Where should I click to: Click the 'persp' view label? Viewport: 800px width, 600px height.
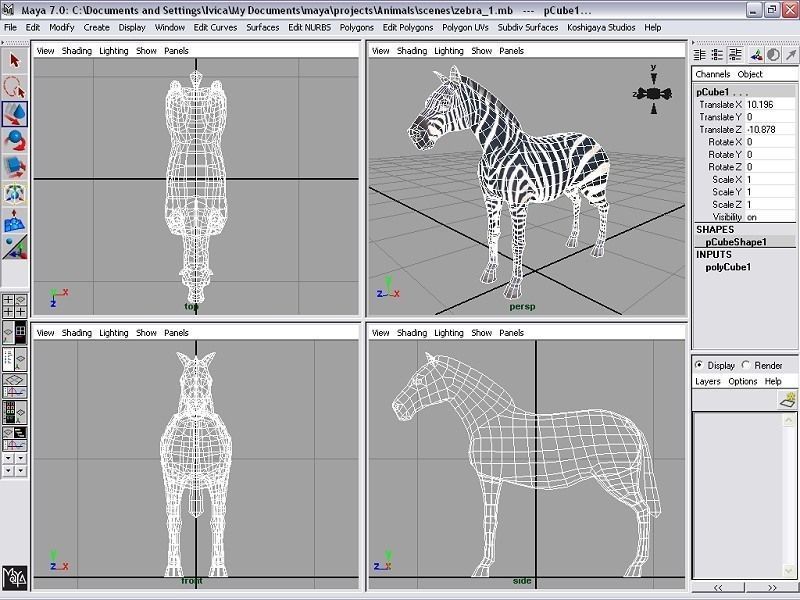point(522,307)
